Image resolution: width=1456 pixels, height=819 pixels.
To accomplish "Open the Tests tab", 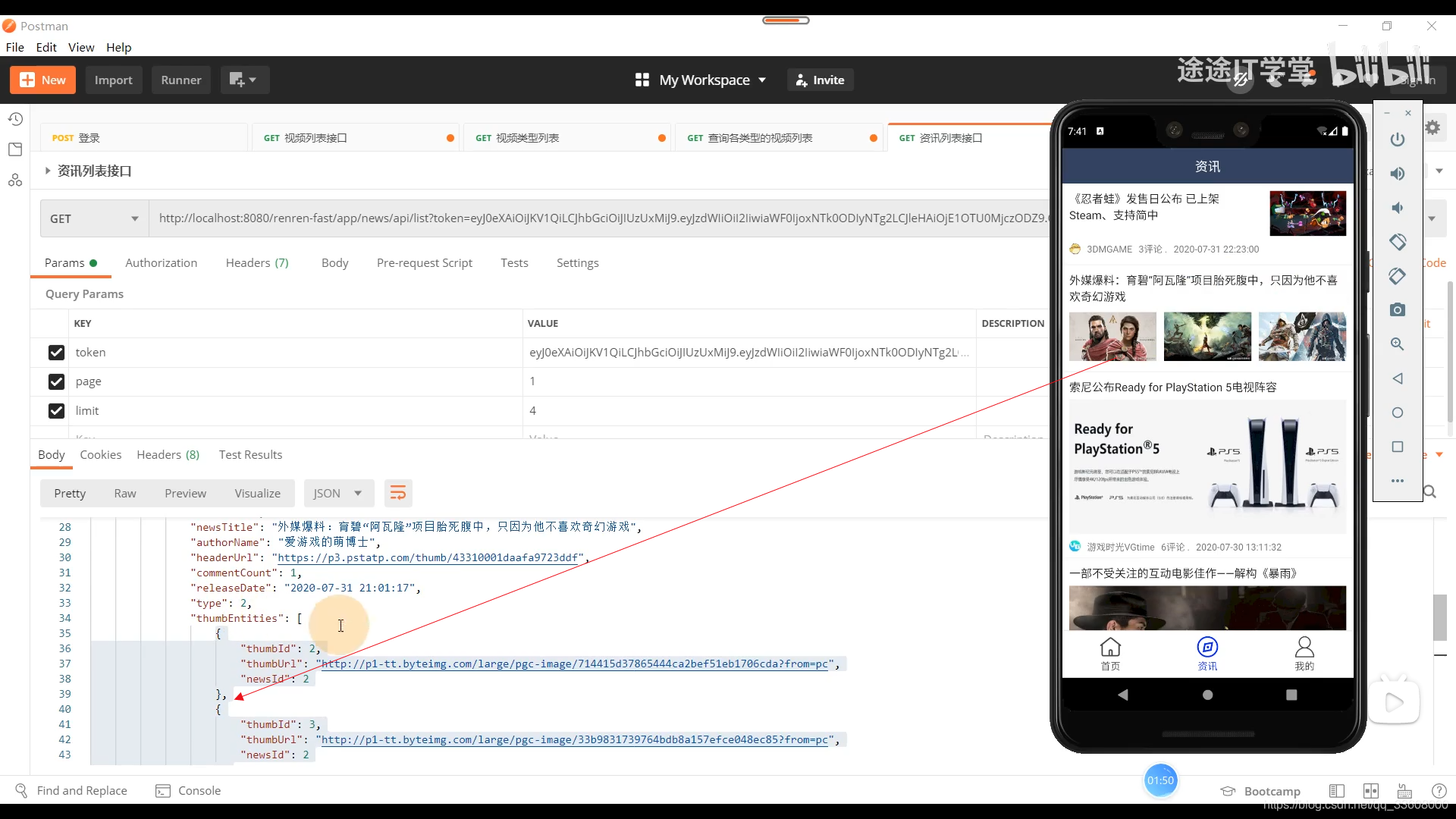I will 514,262.
